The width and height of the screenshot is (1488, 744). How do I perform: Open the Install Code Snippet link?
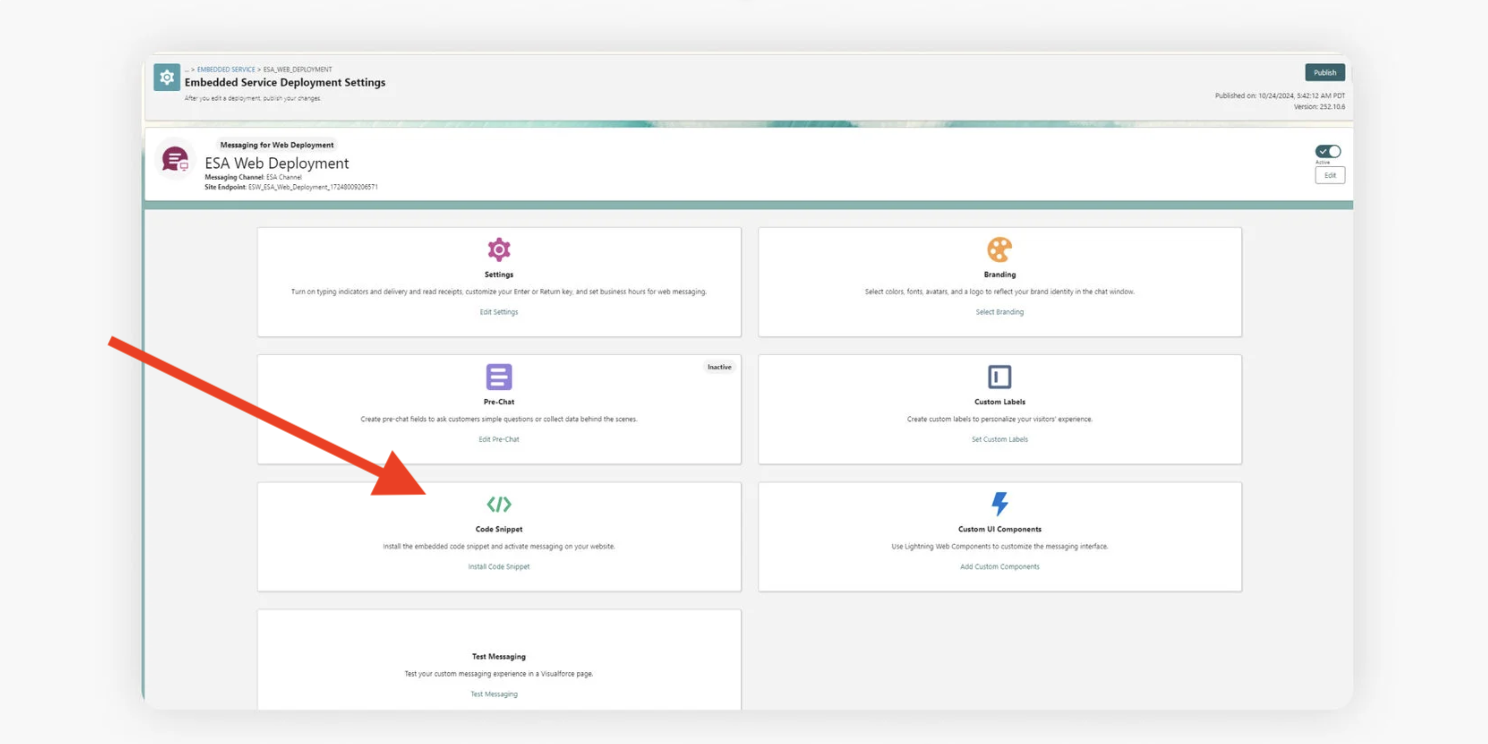point(499,567)
